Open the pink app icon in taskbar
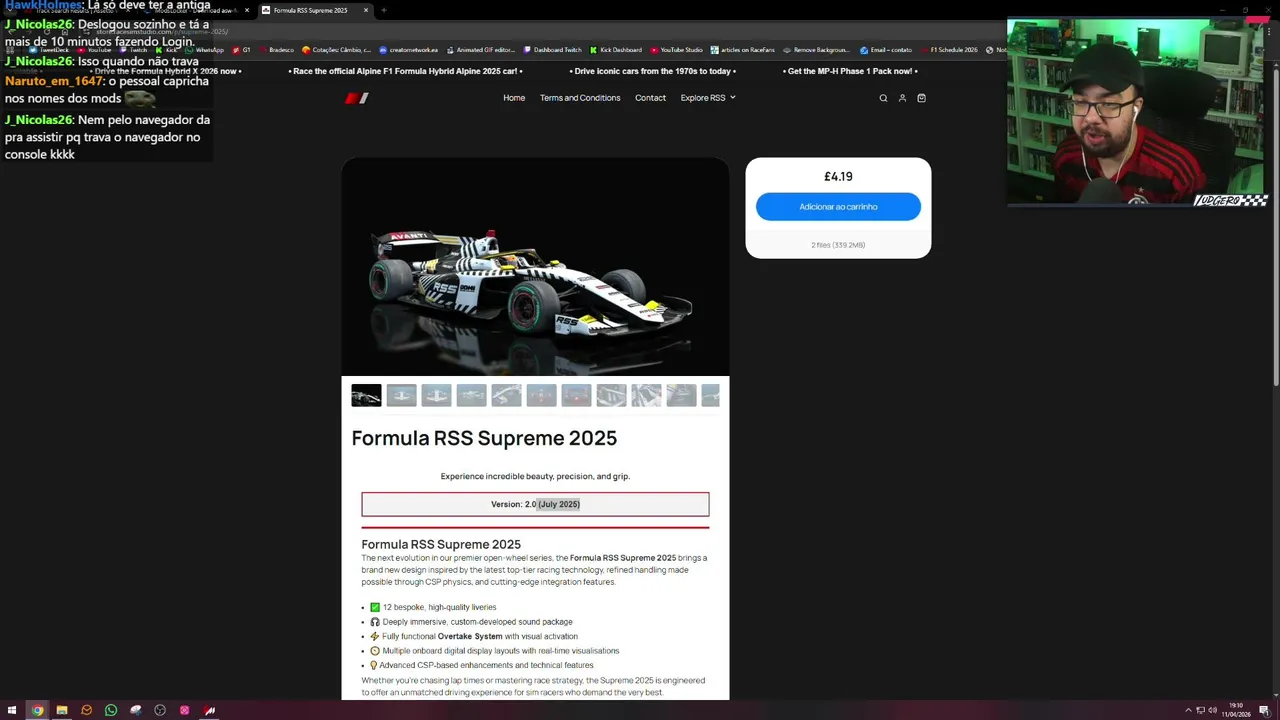Screen dimensions: 1280x720 pos(184,710)
